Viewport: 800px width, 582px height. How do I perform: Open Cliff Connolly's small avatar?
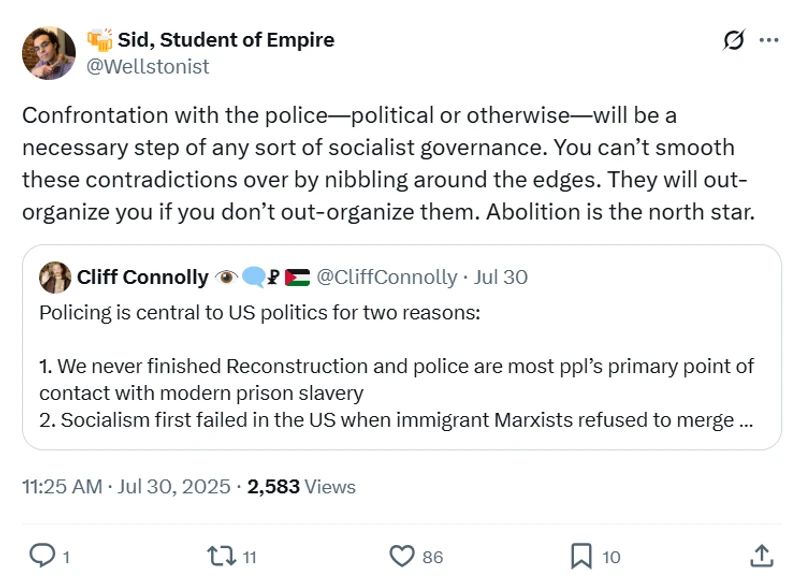(x=54, y=277)
